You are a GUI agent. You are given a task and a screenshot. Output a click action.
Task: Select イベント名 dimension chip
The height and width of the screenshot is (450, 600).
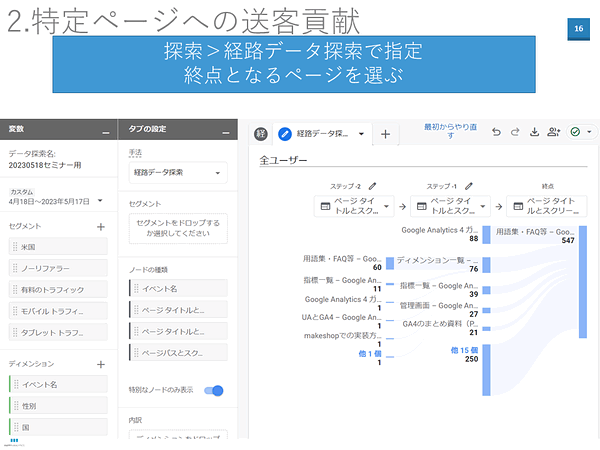(58, 384)
